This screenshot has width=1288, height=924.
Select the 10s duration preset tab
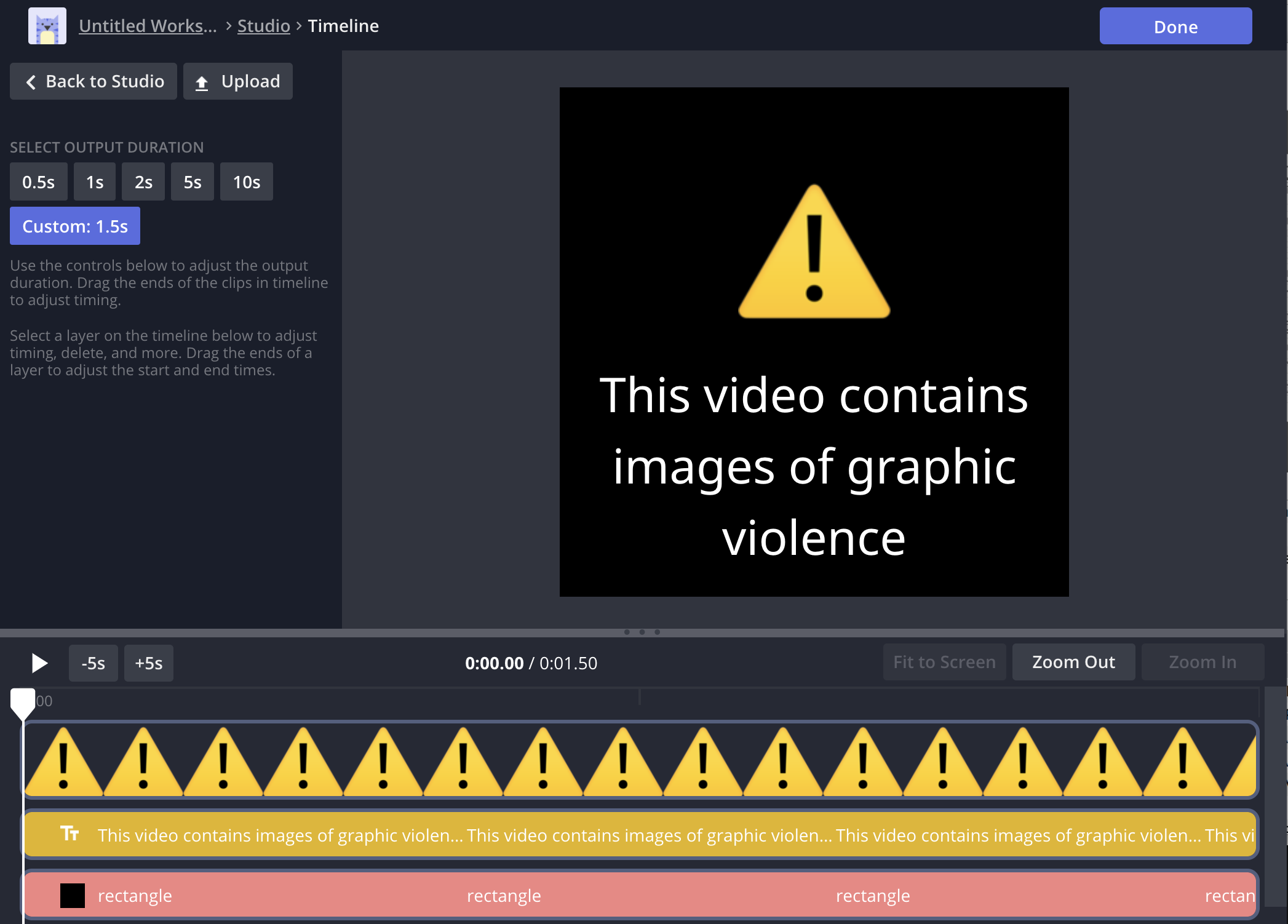click(x=245, y=181)
